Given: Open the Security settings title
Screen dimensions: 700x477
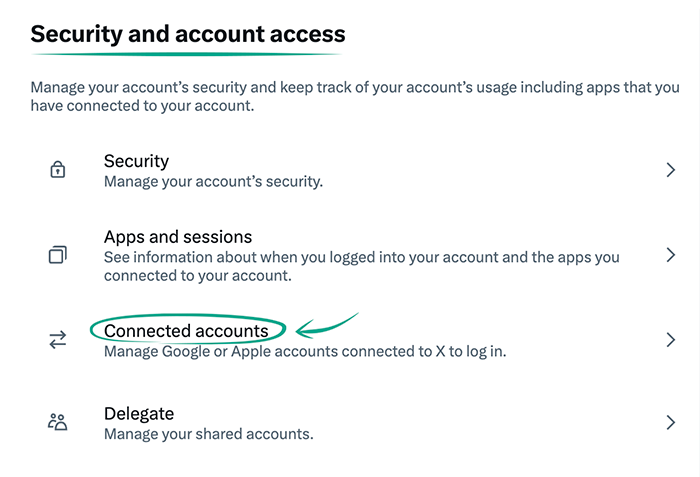Looking at the screenshot, I should (136, 161).
